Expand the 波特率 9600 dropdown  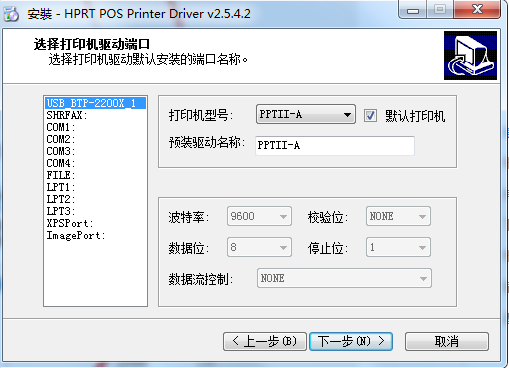(x=259, y=216)
